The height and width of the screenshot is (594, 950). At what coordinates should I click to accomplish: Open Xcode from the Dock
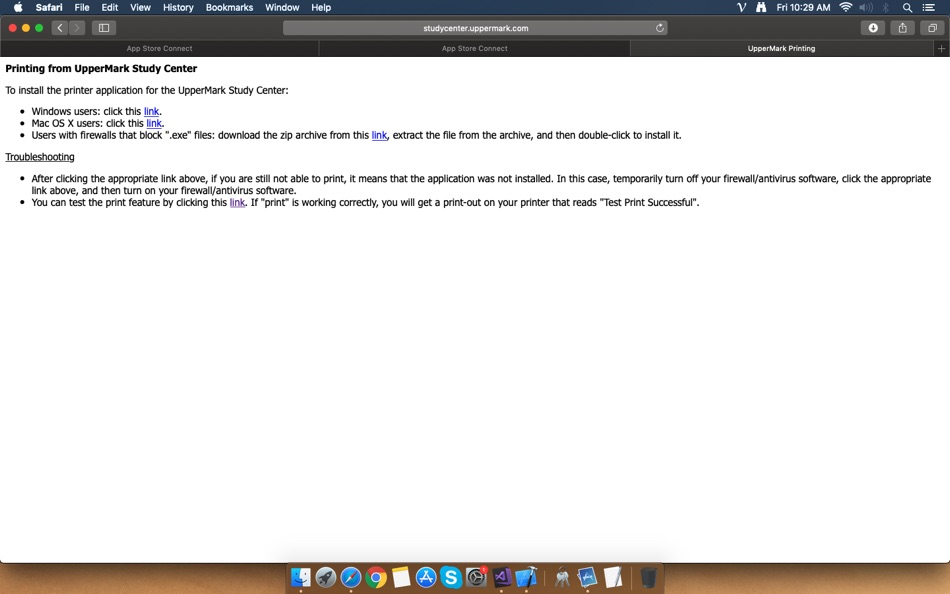526,577
